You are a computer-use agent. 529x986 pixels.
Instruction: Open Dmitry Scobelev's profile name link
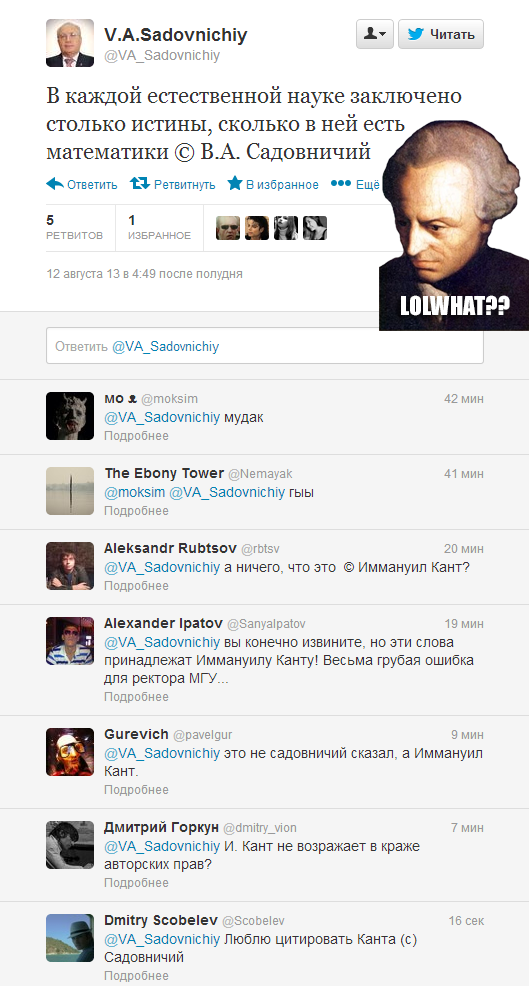160,921
